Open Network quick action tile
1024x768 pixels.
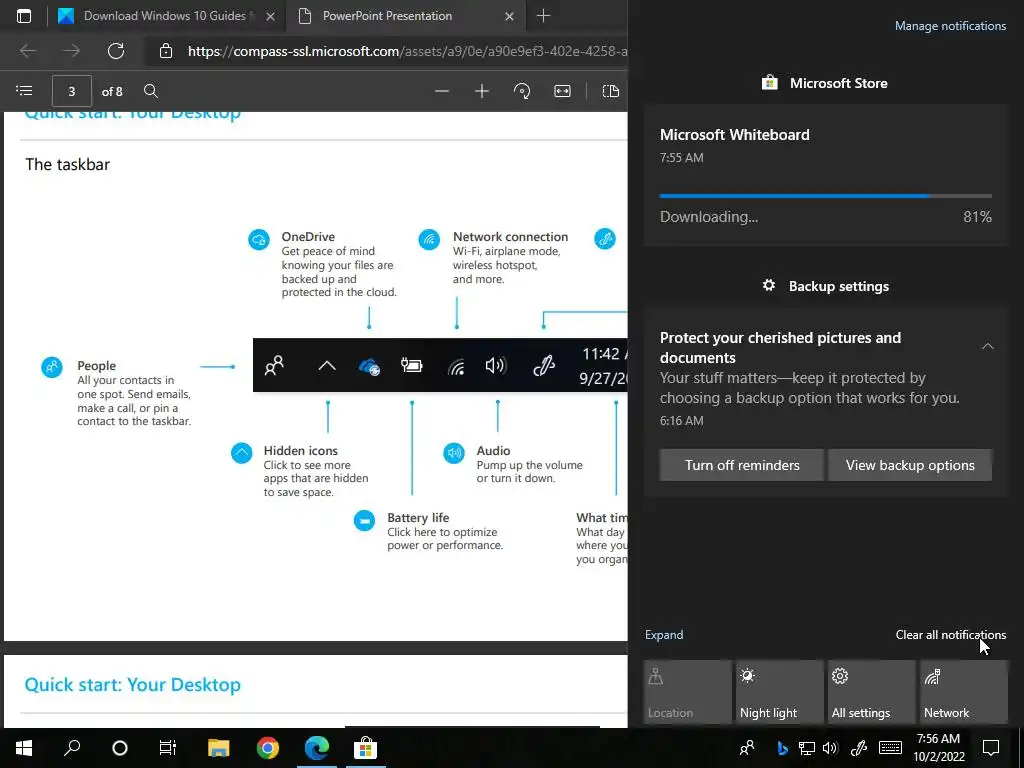click(x=963, y=692)
